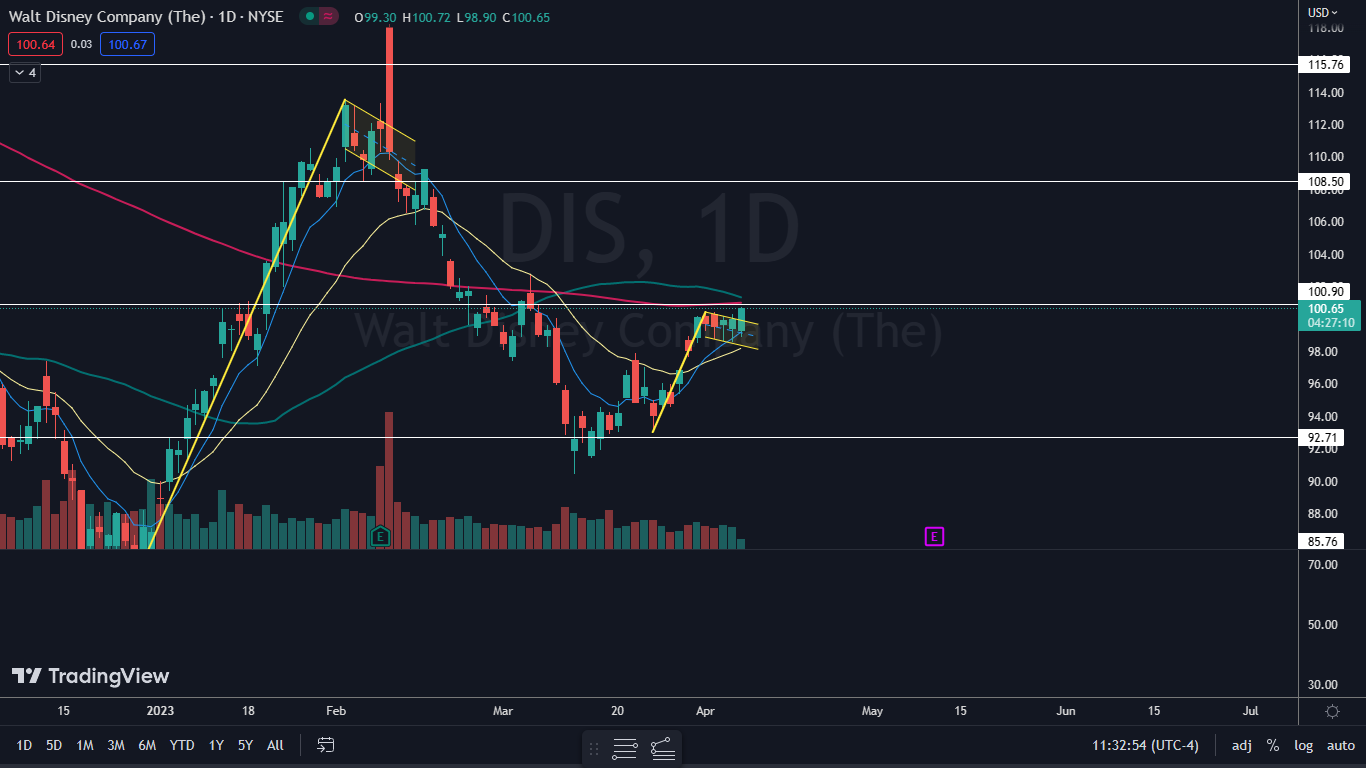
Task: Select the 6M time range
Action: coord(147,745)
